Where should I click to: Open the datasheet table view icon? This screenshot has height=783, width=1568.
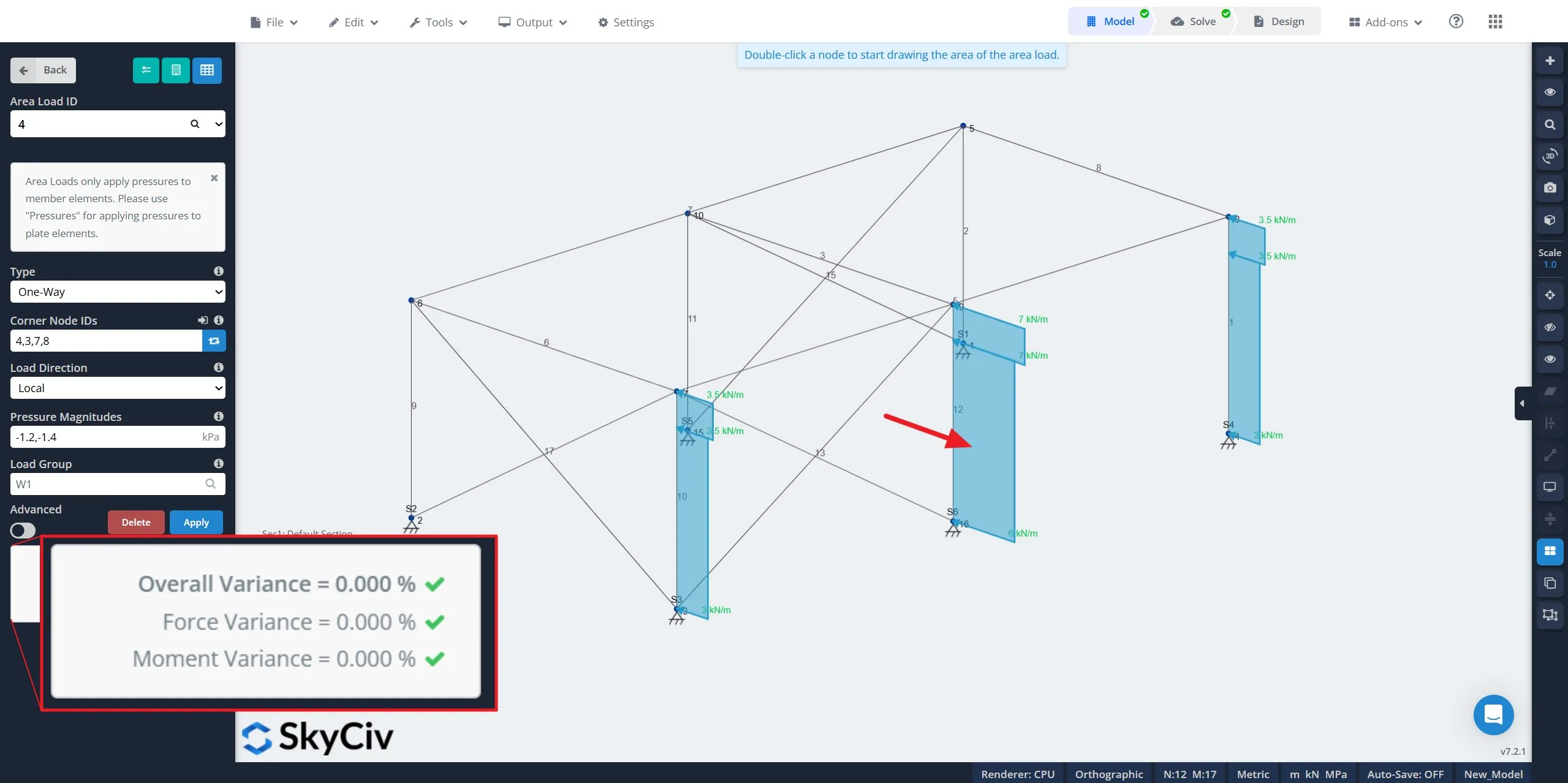tap(207, 70)
